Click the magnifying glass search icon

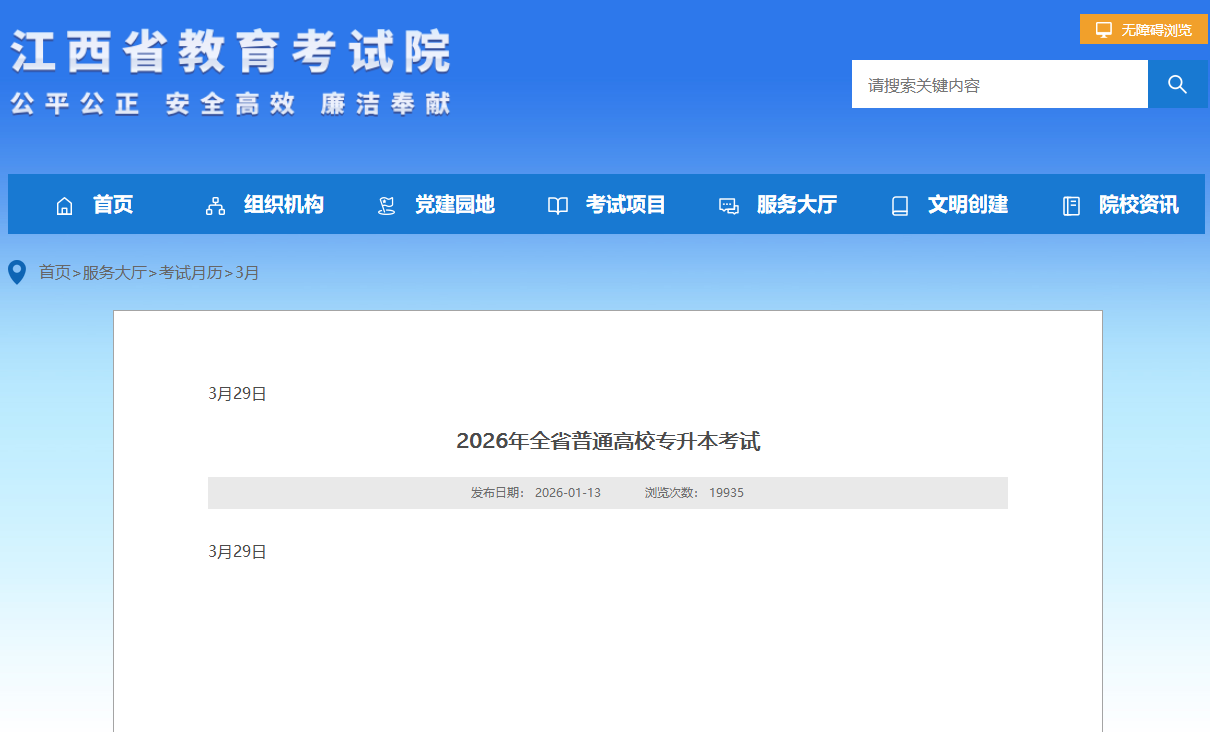[1178, 84]
